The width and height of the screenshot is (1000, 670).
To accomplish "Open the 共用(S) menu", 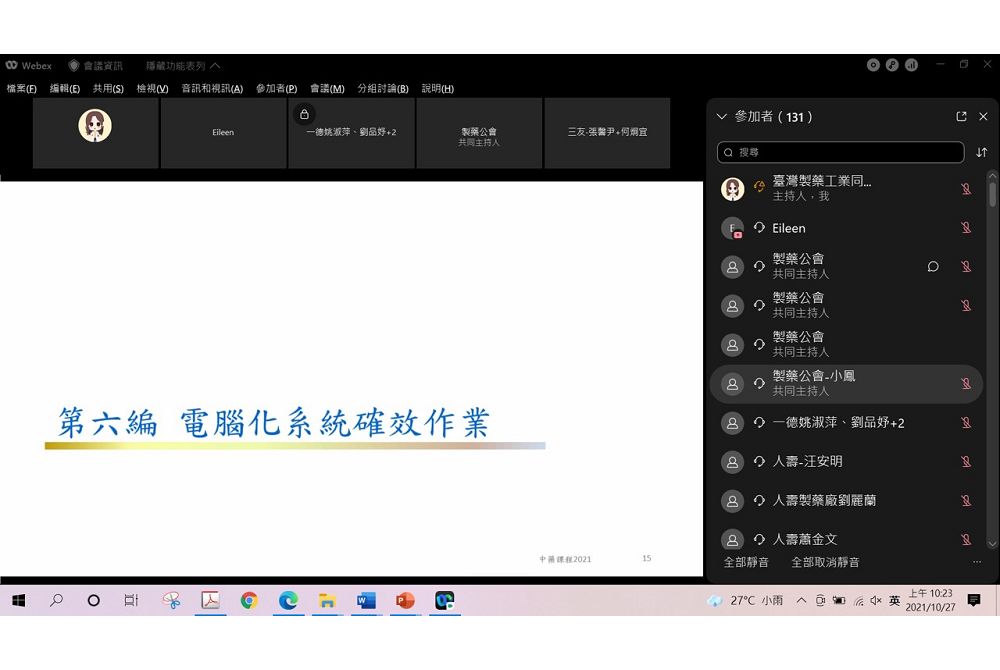I will click(x=108, y=89).
